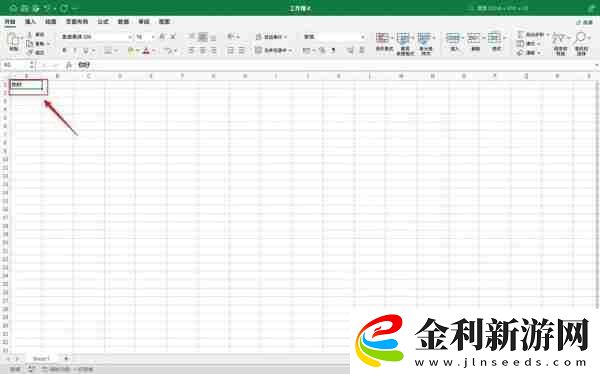600x374 pixels.
Task: Align text right
Action: click(213, 51)
